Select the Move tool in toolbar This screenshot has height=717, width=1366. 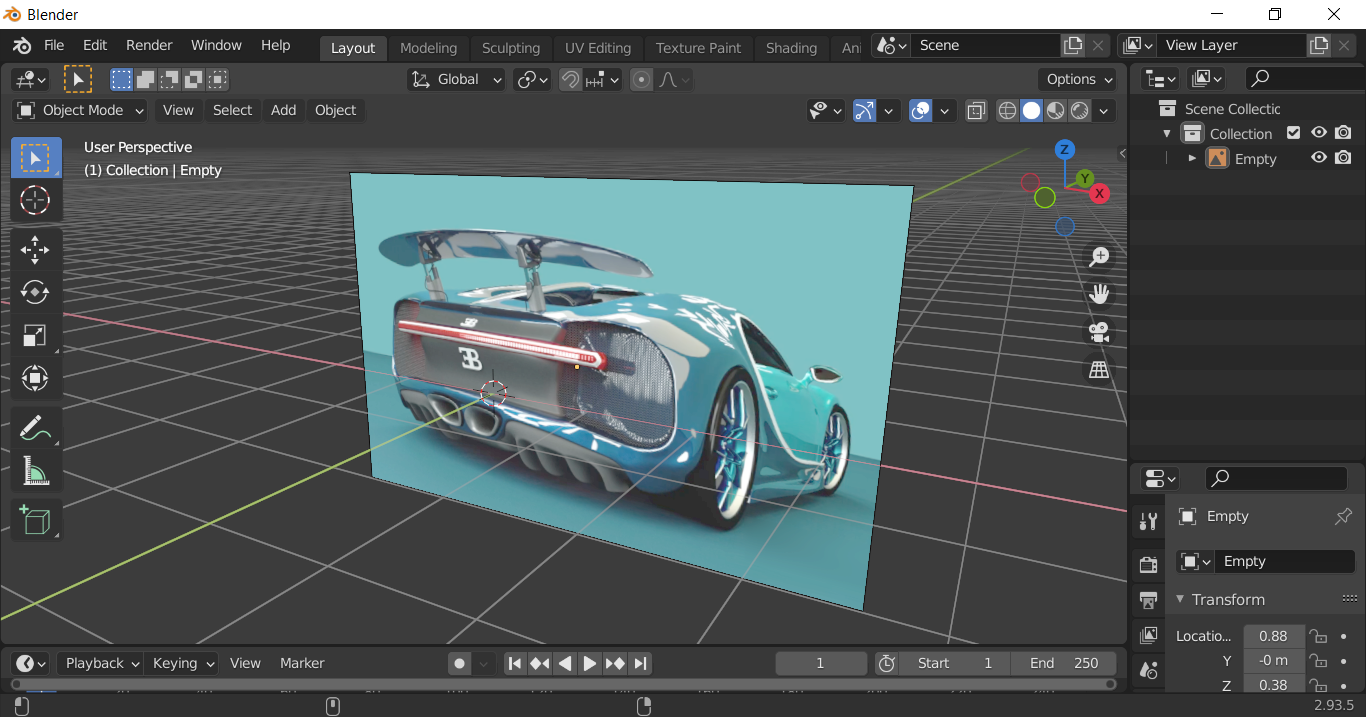coord(35,249)
